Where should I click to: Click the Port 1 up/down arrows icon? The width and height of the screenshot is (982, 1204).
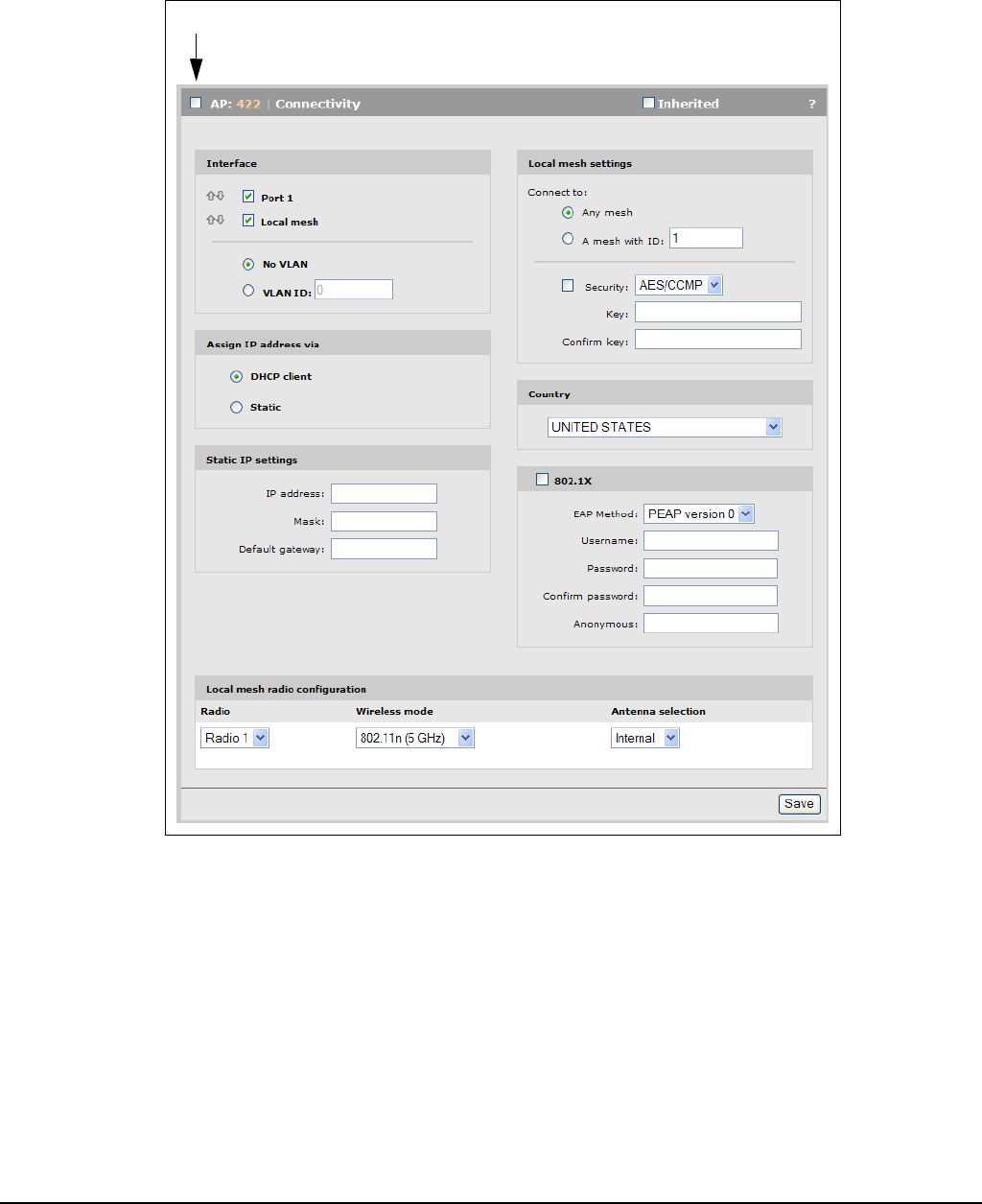pos(215,197)
